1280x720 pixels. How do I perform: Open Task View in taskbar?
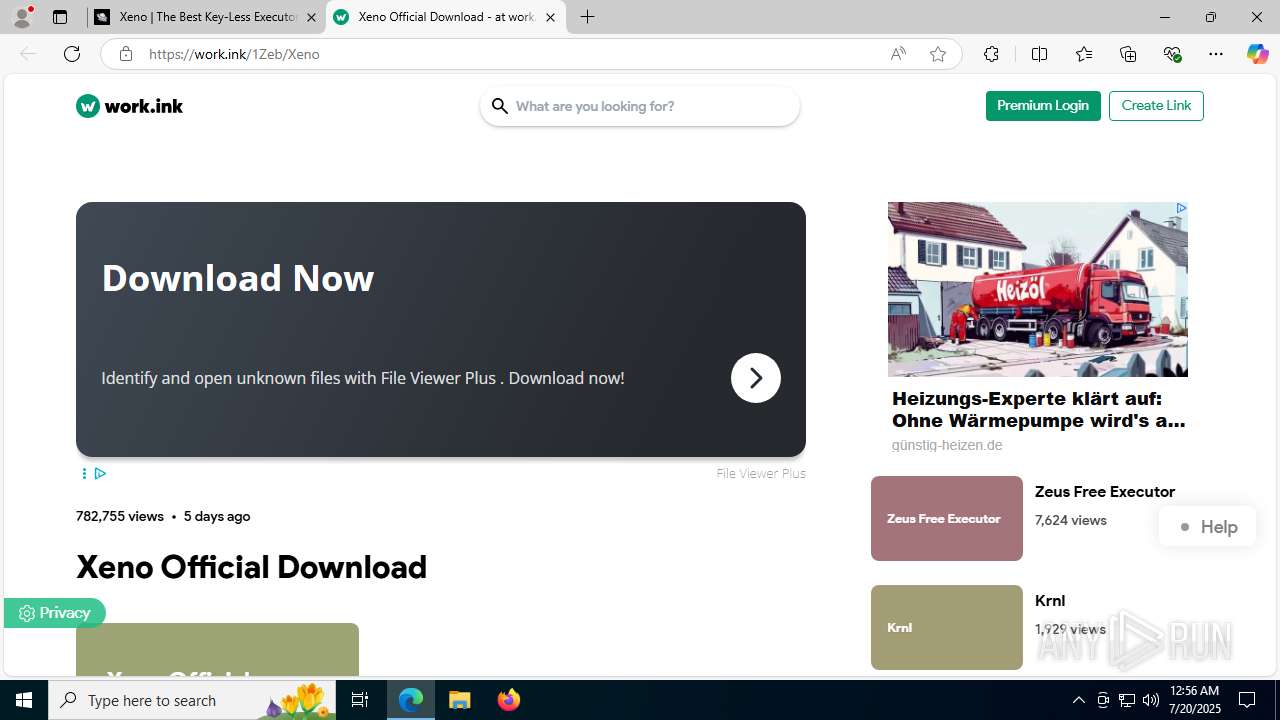point(360,700)
